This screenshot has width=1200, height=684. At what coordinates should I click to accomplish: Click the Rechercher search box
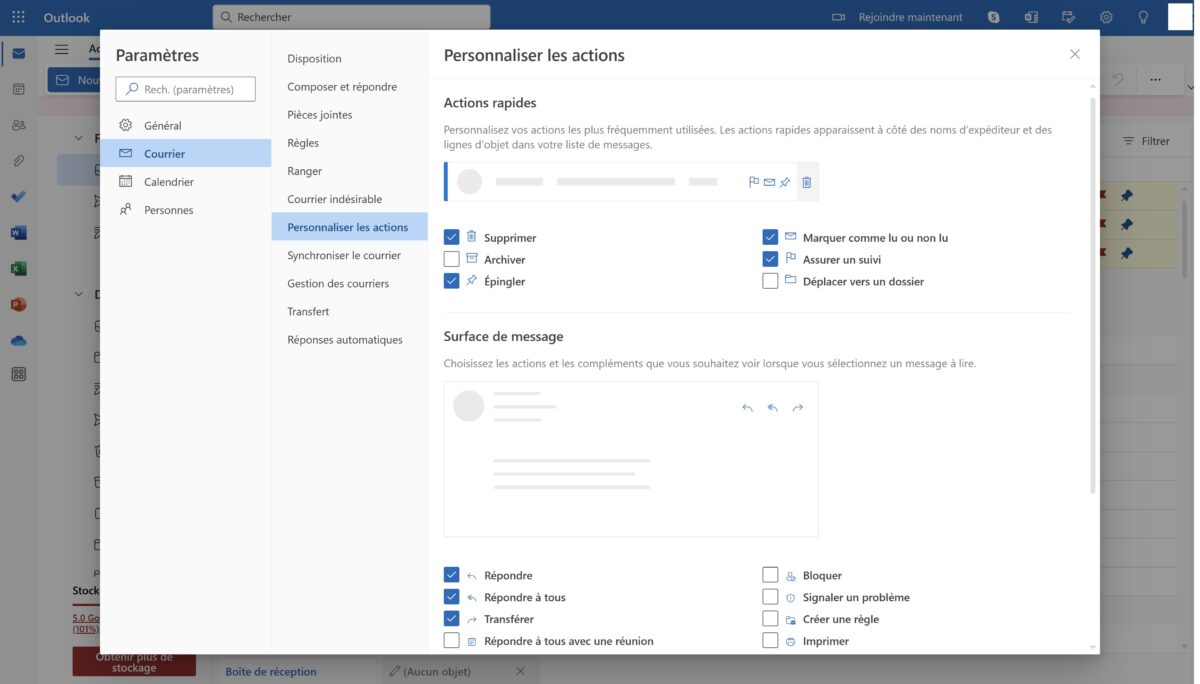pyautogui.click(x=351, y=17)
